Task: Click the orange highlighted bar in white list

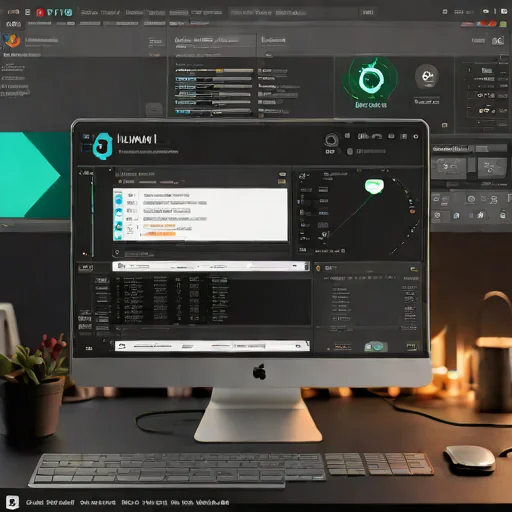Action: coord(159,234)
